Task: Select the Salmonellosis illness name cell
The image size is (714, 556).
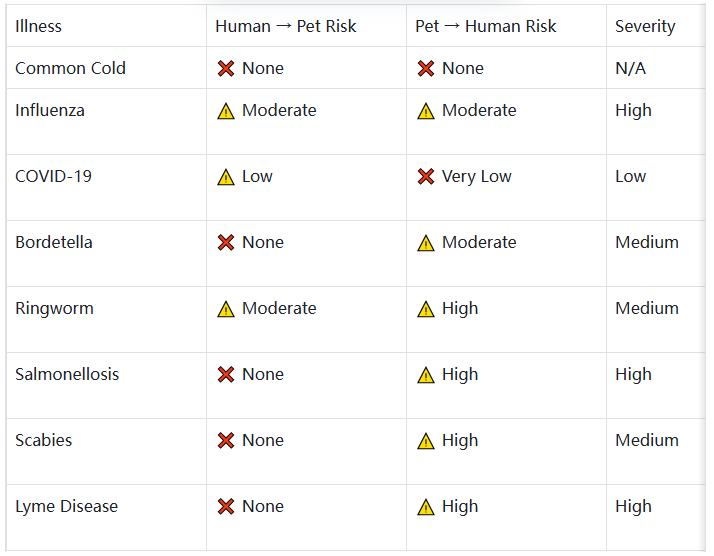Action: tap(67, 374)
